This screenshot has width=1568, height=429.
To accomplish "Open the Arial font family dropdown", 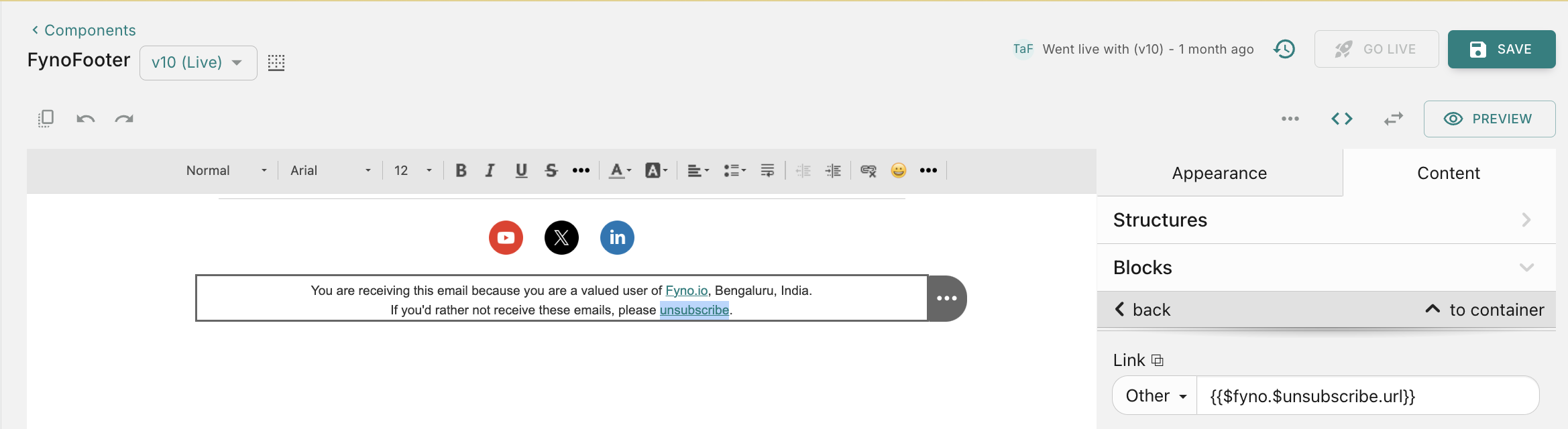I will point(330,170).
